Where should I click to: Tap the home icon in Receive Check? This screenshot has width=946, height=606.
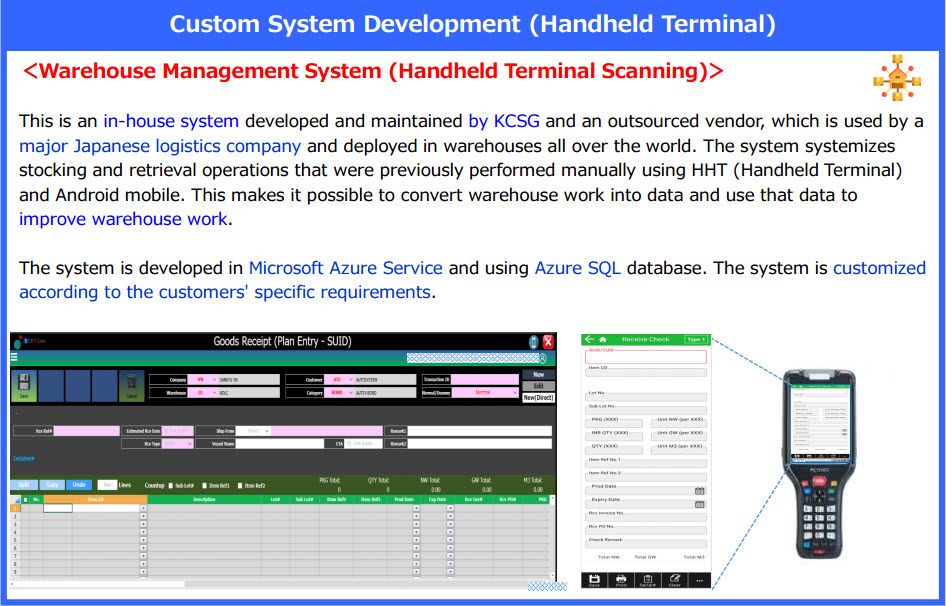[604, 340]
